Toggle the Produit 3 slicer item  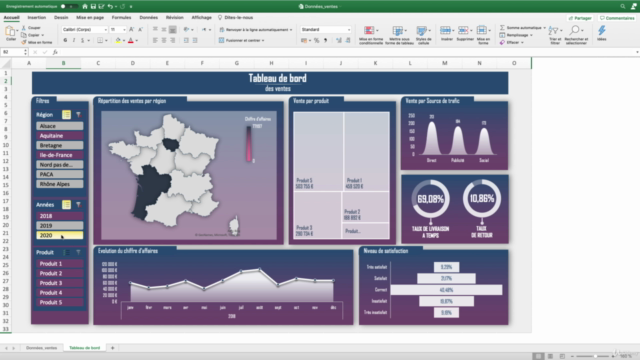[60, 283]
